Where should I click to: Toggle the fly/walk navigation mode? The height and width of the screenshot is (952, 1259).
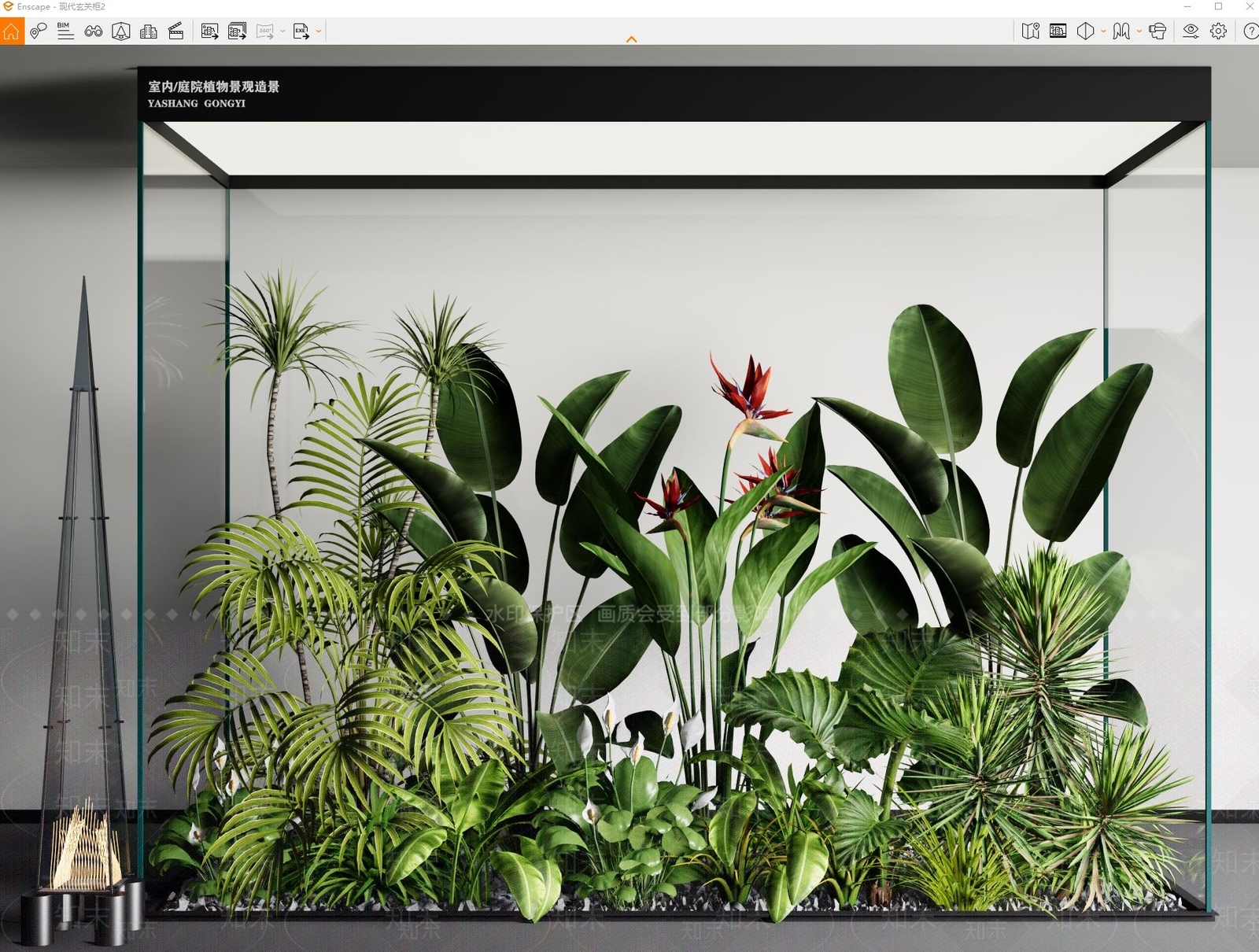1121,31
